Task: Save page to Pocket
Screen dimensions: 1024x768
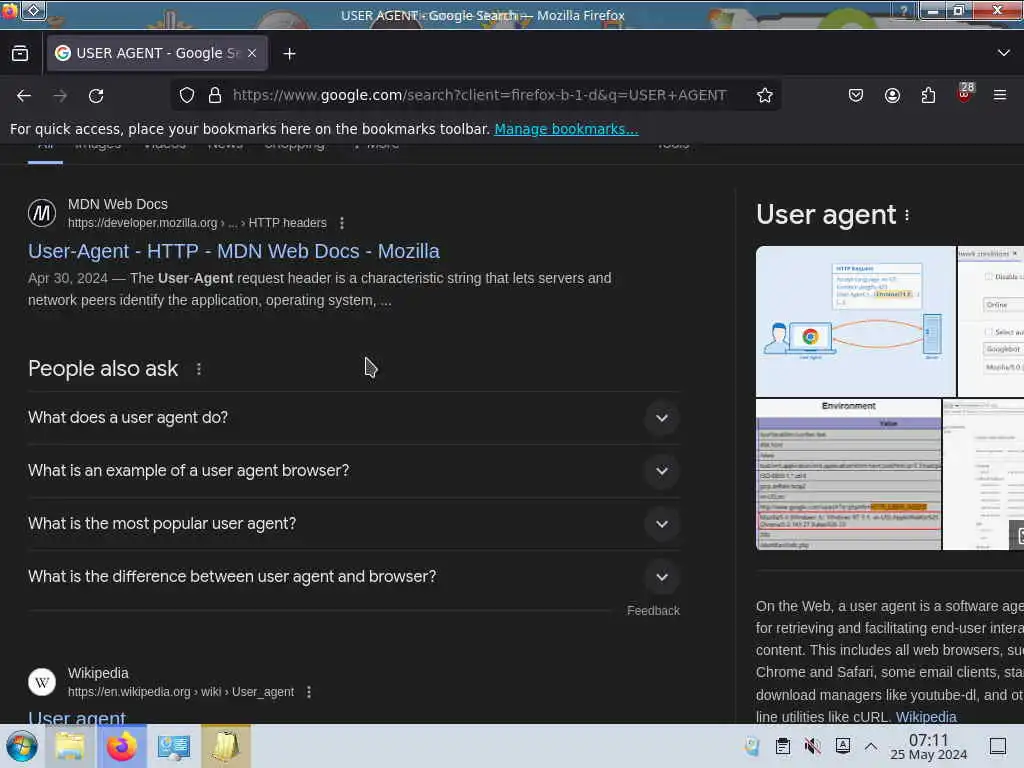Action: pos(856,95)
